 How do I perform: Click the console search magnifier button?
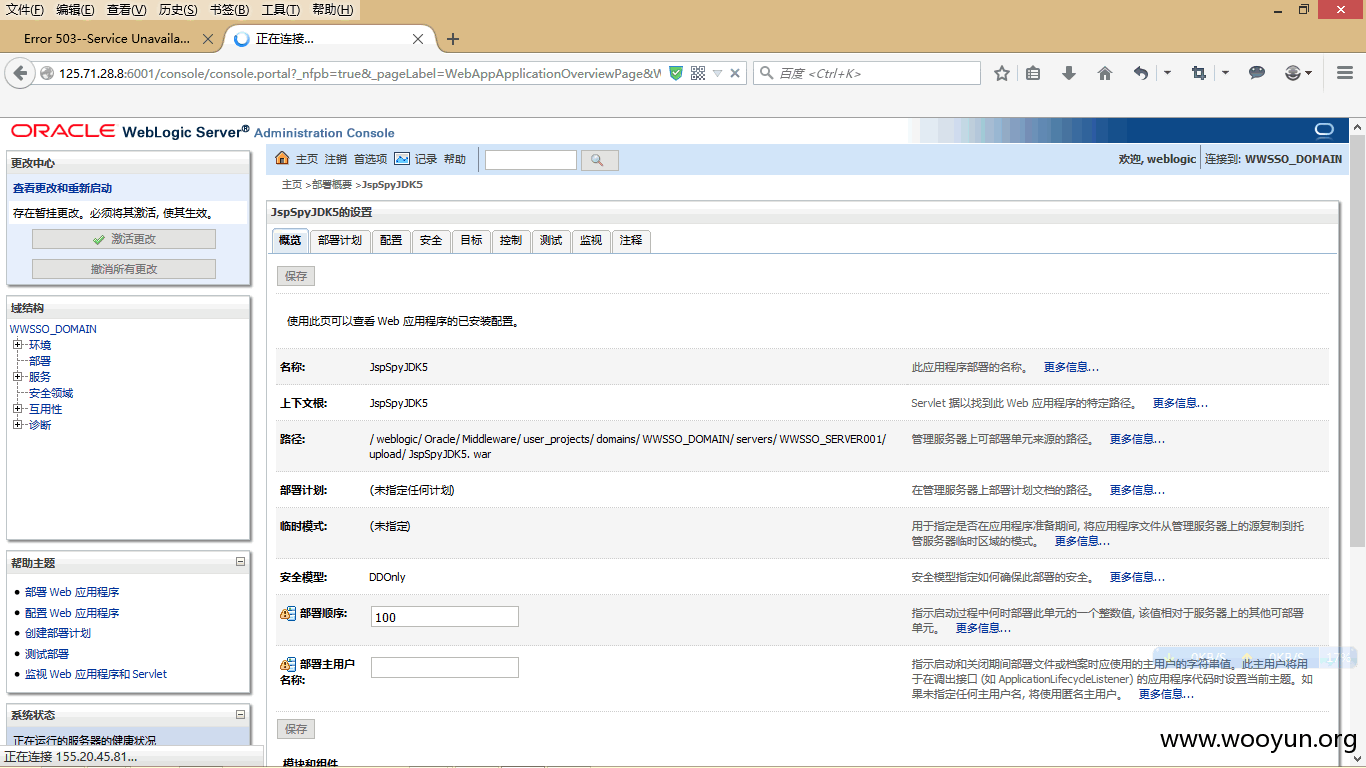599,160
